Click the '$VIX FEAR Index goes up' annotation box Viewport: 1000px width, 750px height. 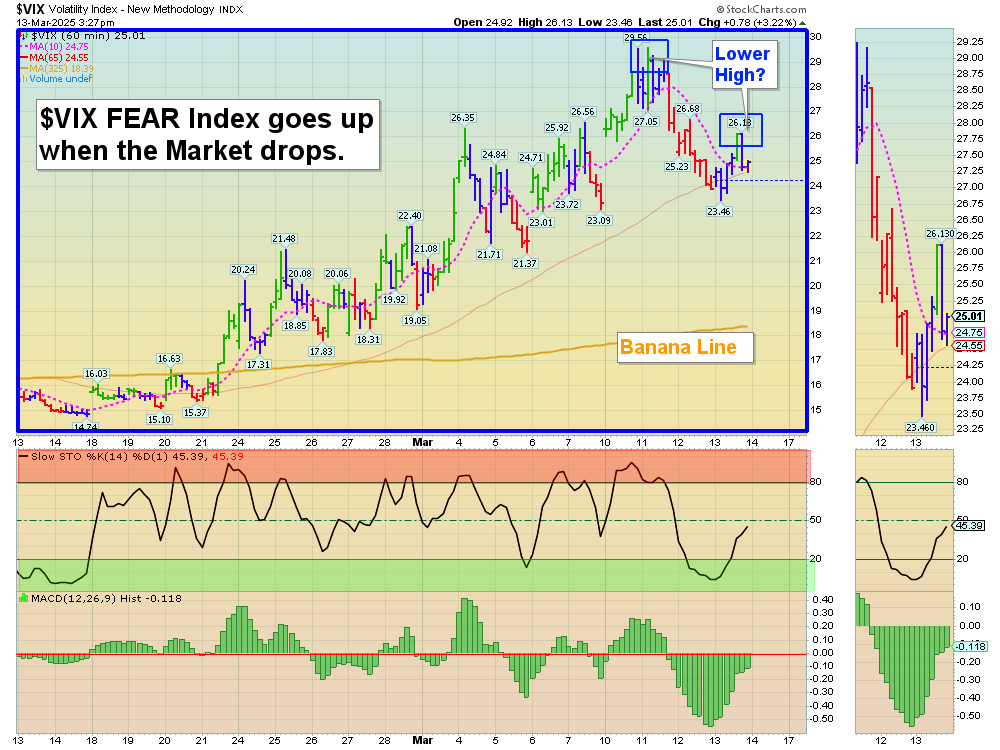208,135
